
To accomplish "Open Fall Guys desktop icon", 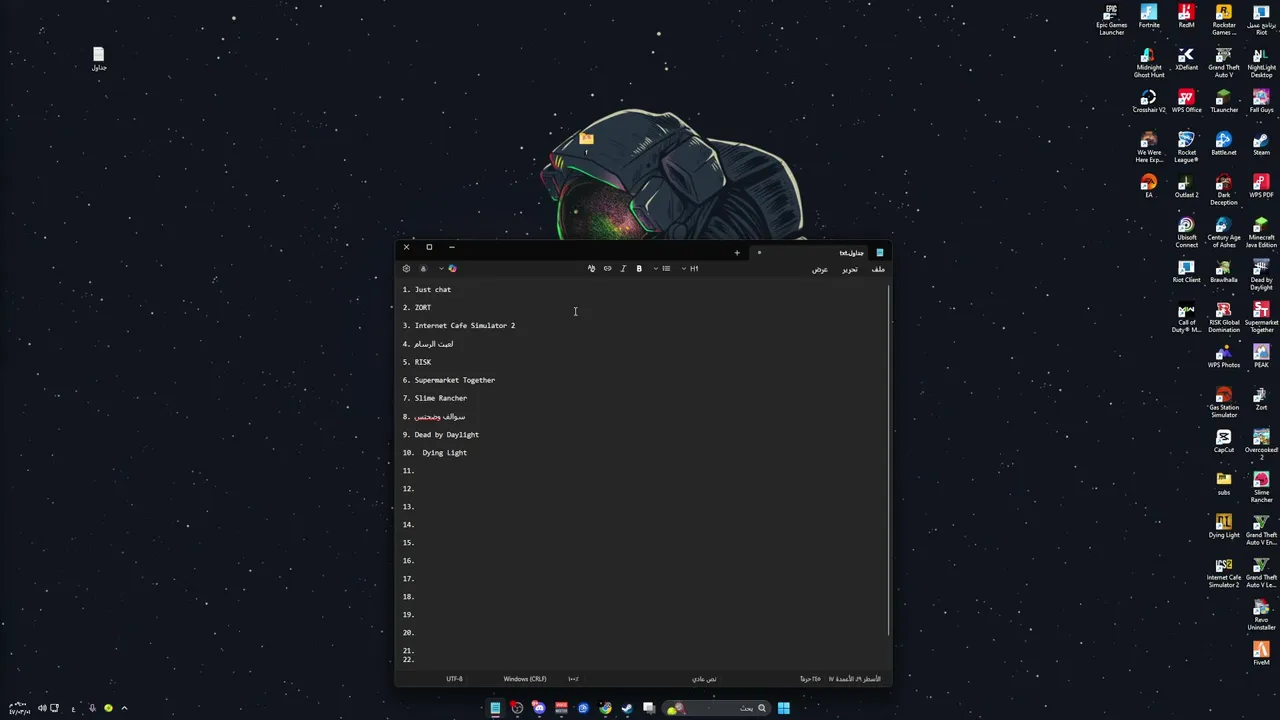I will point(1261,101).
